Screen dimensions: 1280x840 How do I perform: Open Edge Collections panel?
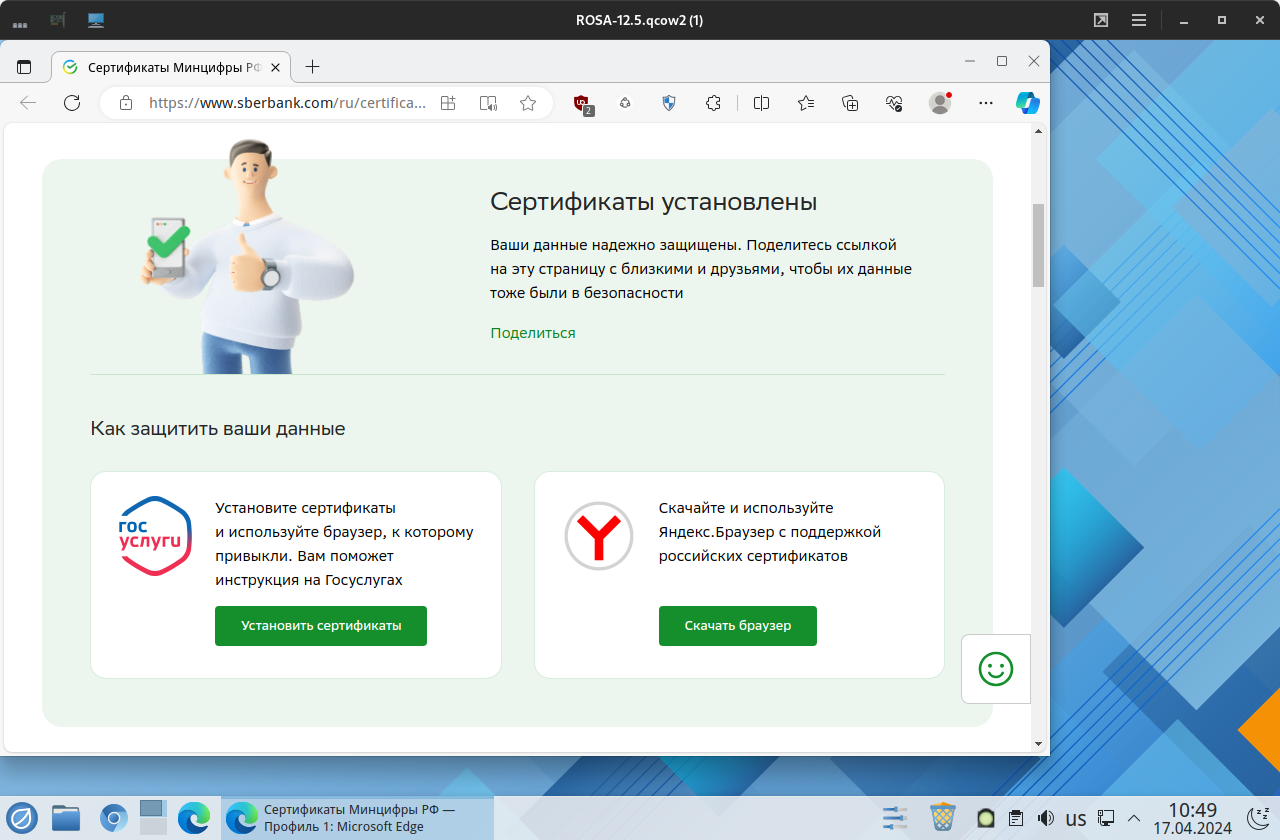pyautogui.click(x=850, y=102)
